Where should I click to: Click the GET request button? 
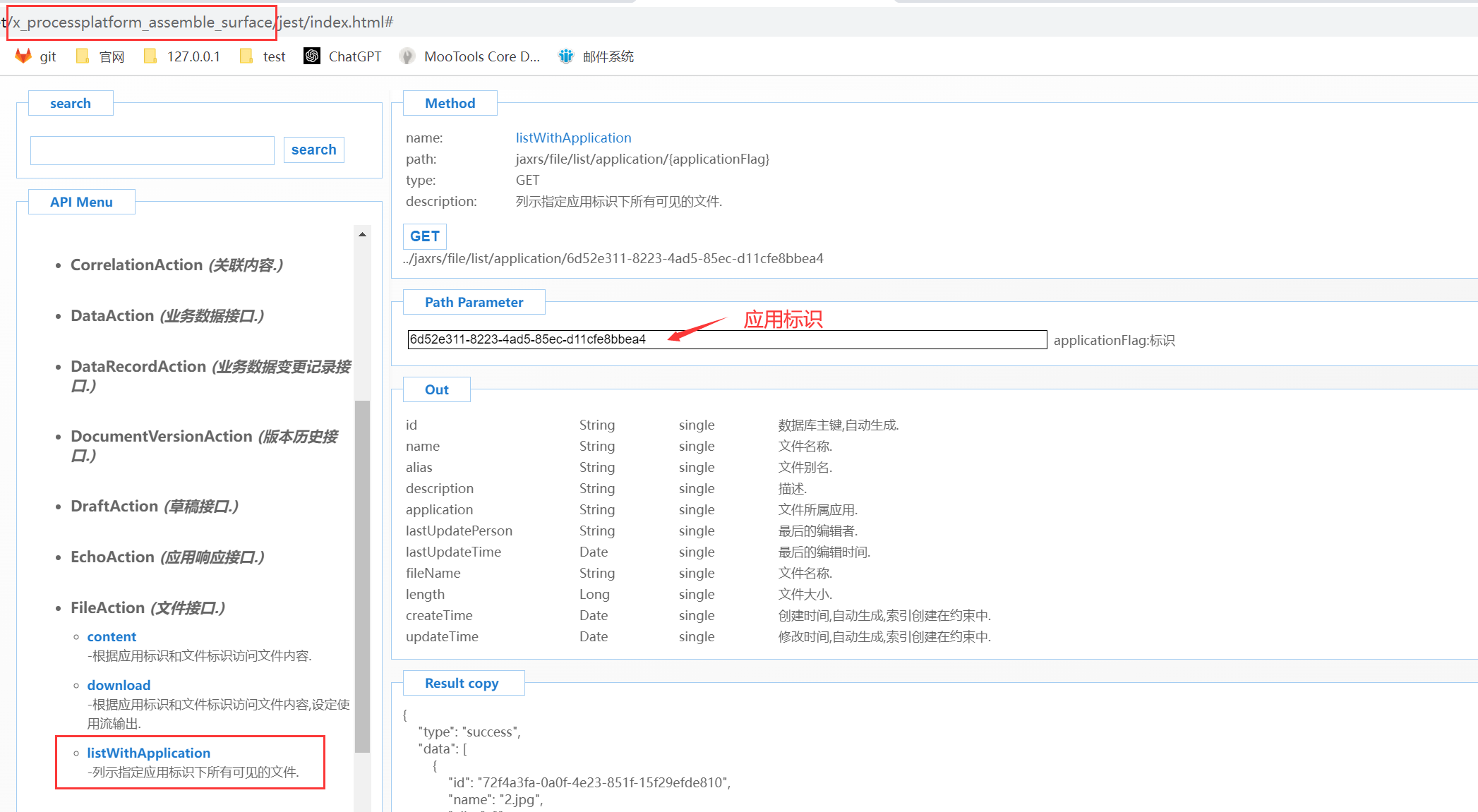[424, 236]
